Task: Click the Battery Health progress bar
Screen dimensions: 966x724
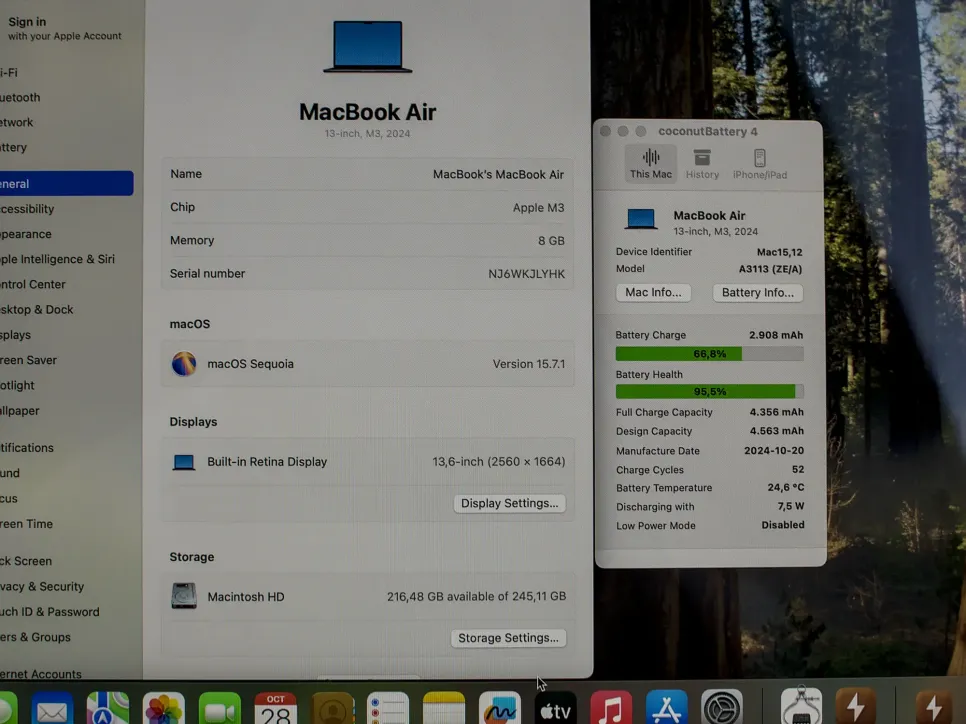Action: [x=709, y=392]
